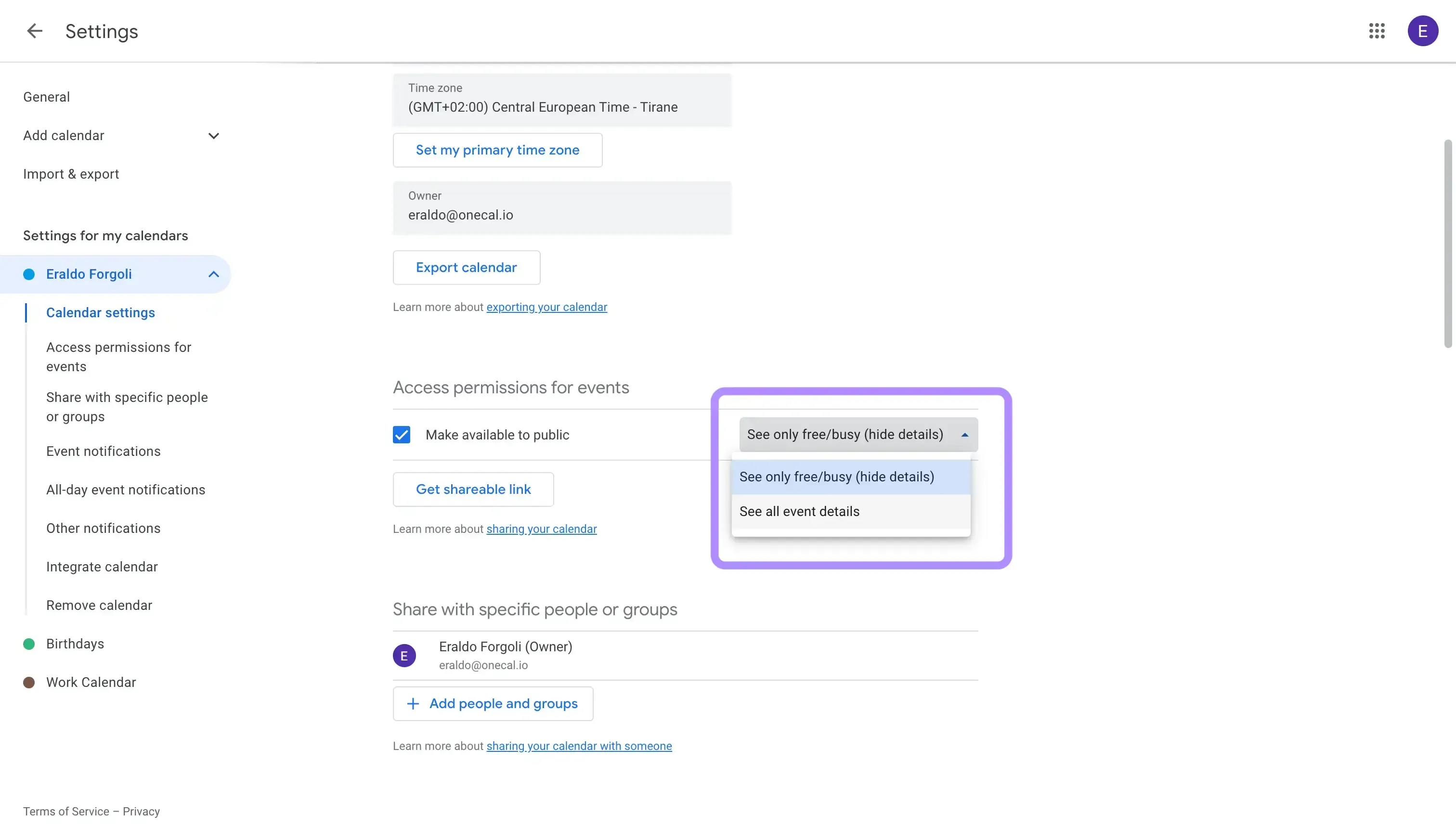
Task: Click the owner avatar in the sharing list
Action: (404, 655)
